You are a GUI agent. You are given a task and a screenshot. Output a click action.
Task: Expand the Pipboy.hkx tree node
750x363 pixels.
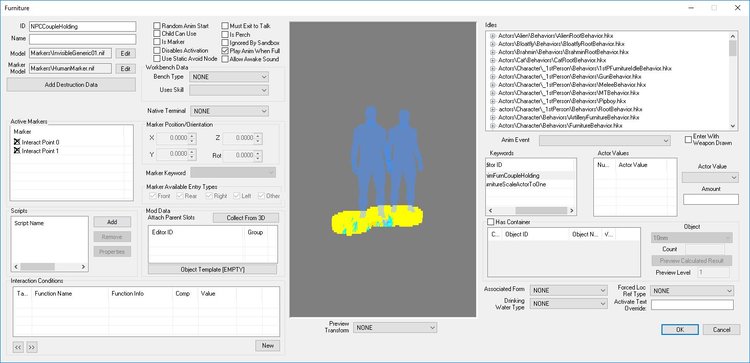[x=492, y=101]
